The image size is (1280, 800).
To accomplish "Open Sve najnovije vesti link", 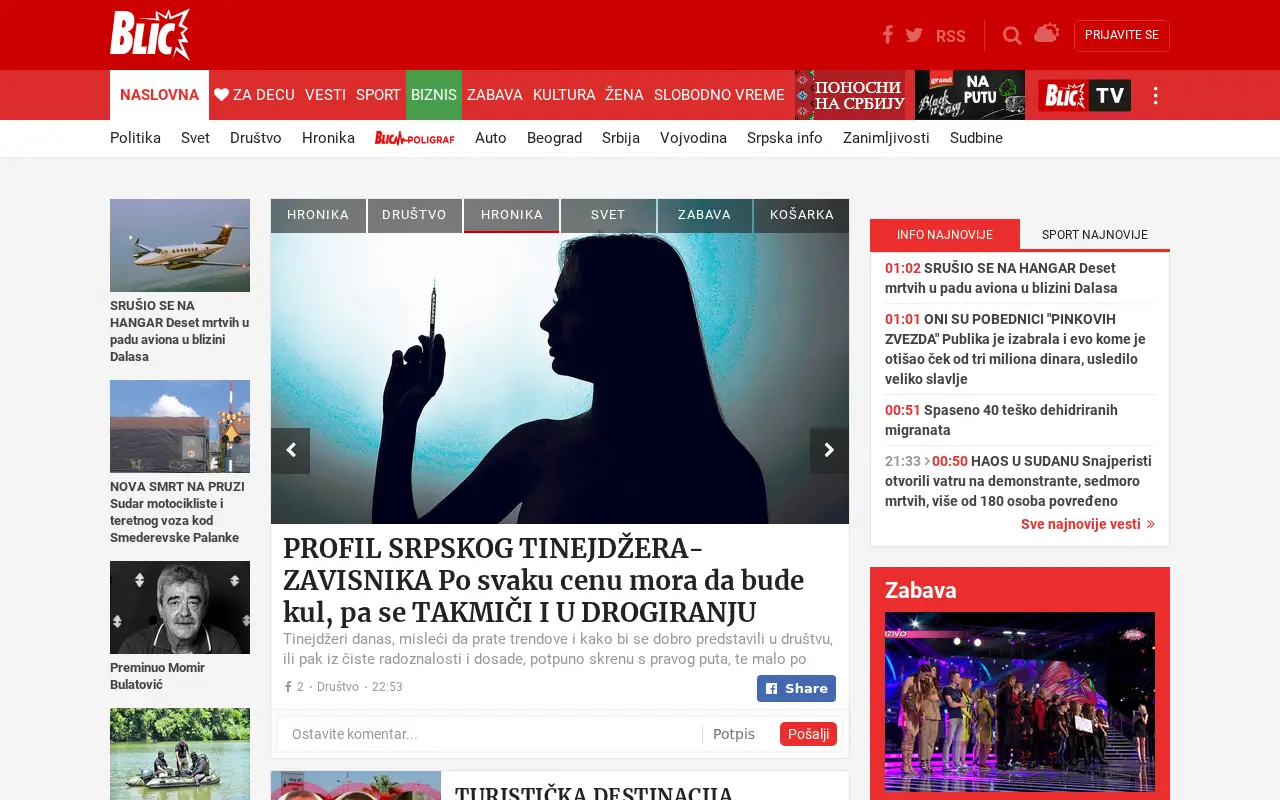I will pyautogui.click(x=1088, y=524).
